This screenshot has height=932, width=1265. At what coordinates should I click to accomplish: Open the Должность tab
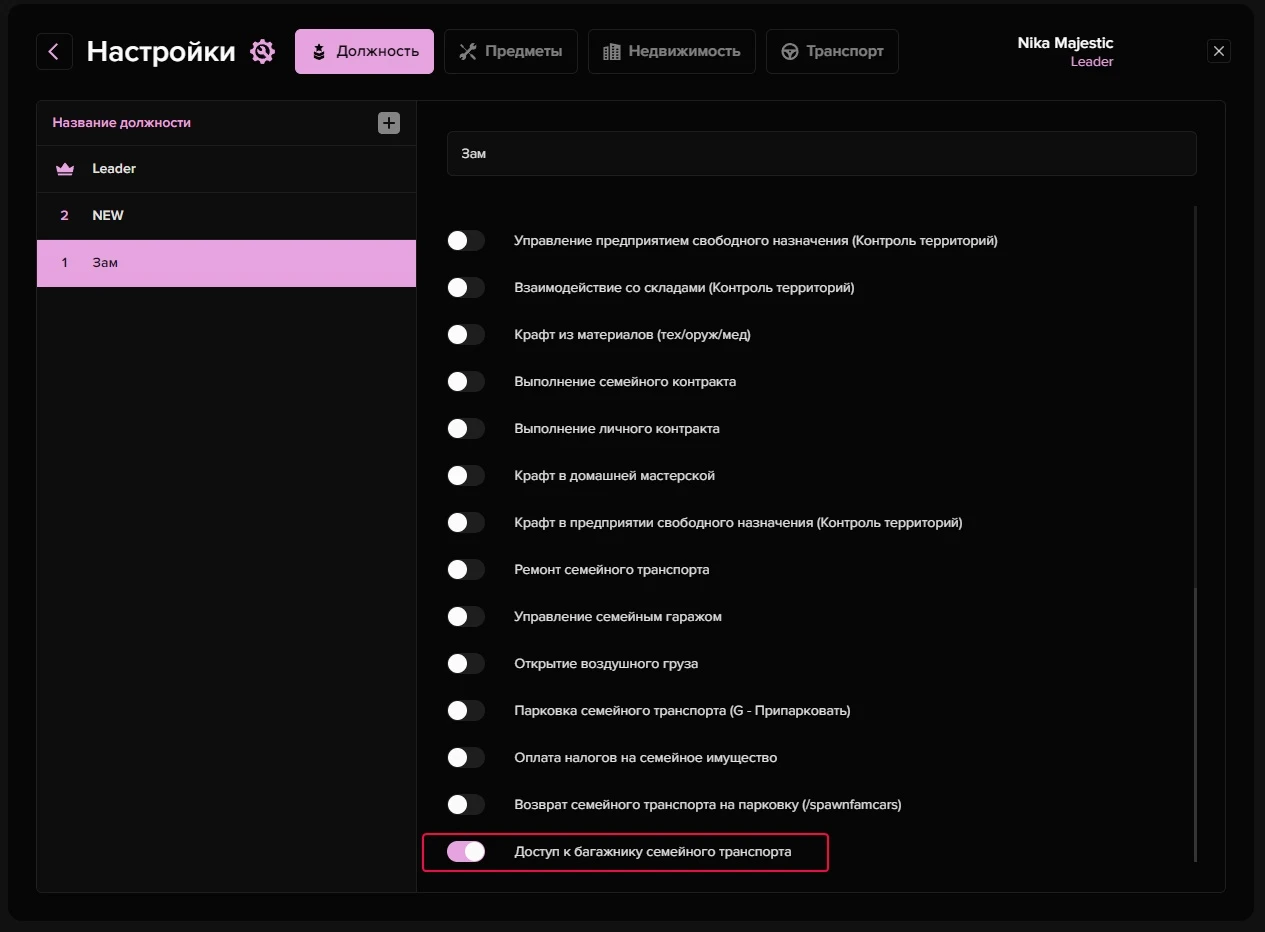click(364, 52)
